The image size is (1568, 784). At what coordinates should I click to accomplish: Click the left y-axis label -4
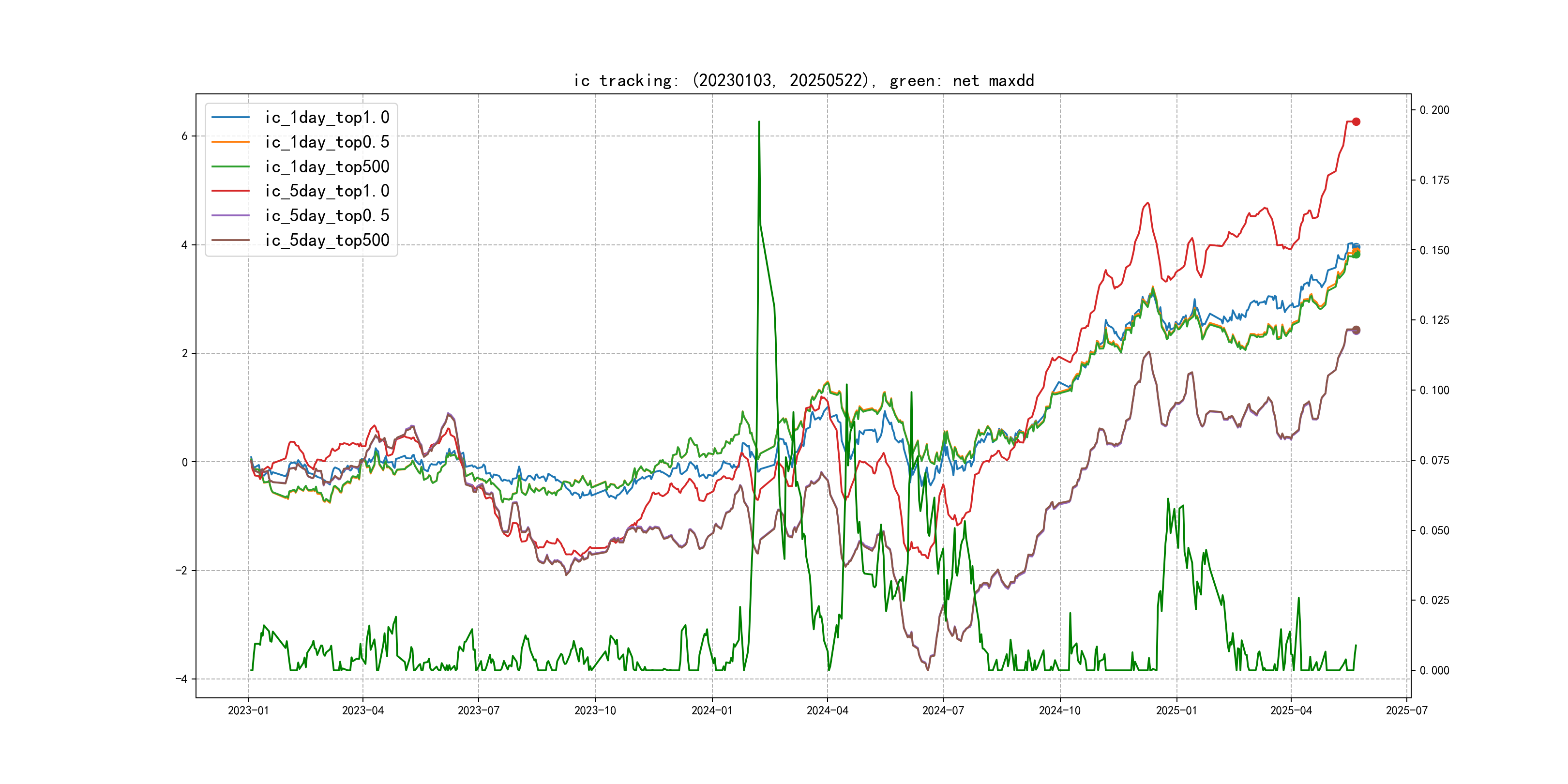(x=181, y=678)
